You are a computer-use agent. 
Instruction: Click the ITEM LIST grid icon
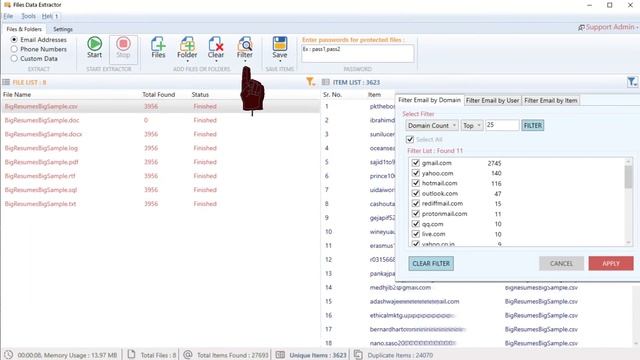(x=325, y=82)
